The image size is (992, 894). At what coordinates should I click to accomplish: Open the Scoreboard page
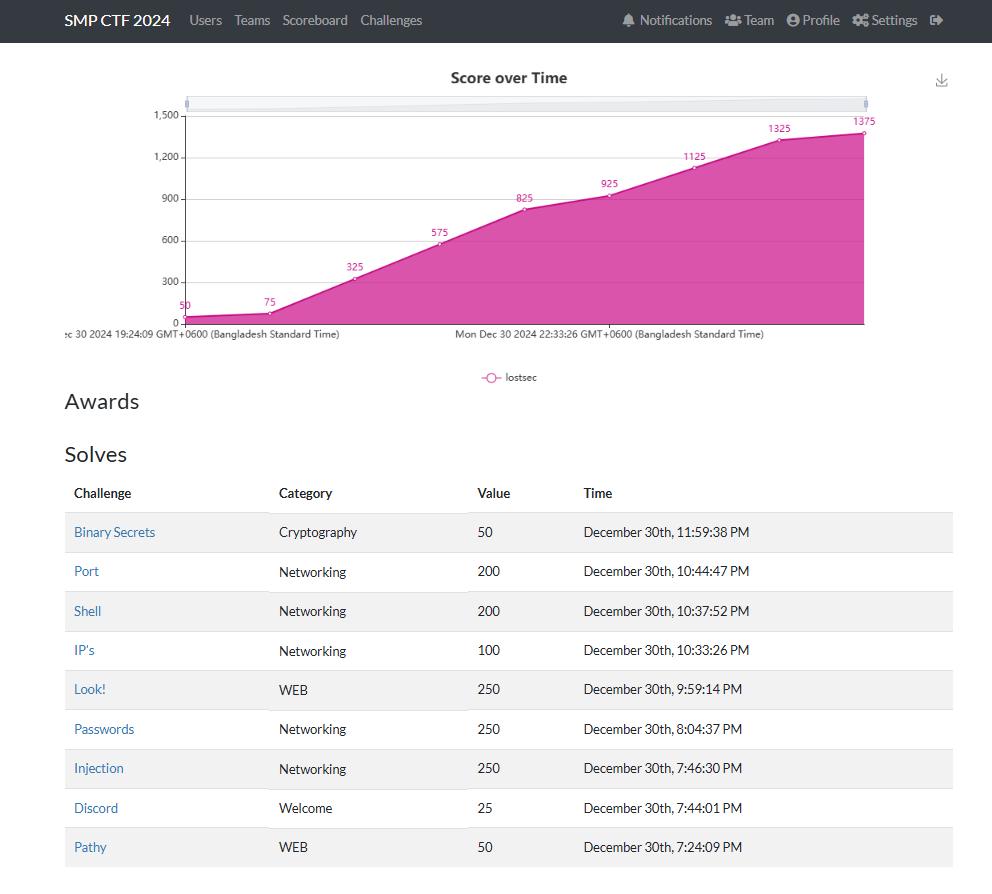coord(315,20)
